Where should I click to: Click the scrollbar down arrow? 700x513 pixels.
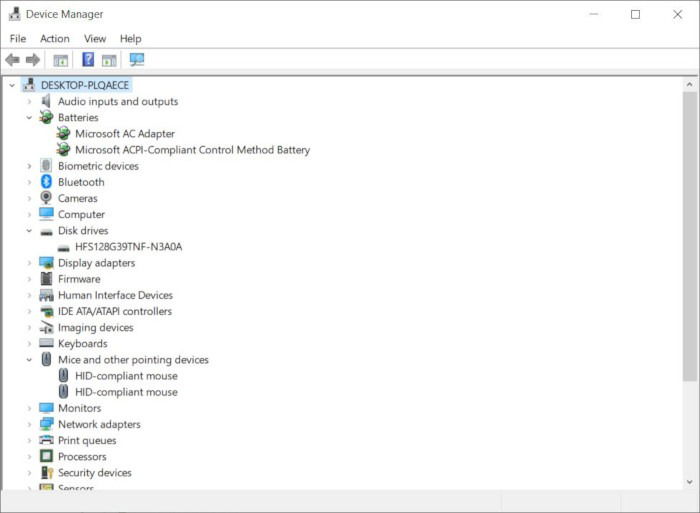[689, 482]
